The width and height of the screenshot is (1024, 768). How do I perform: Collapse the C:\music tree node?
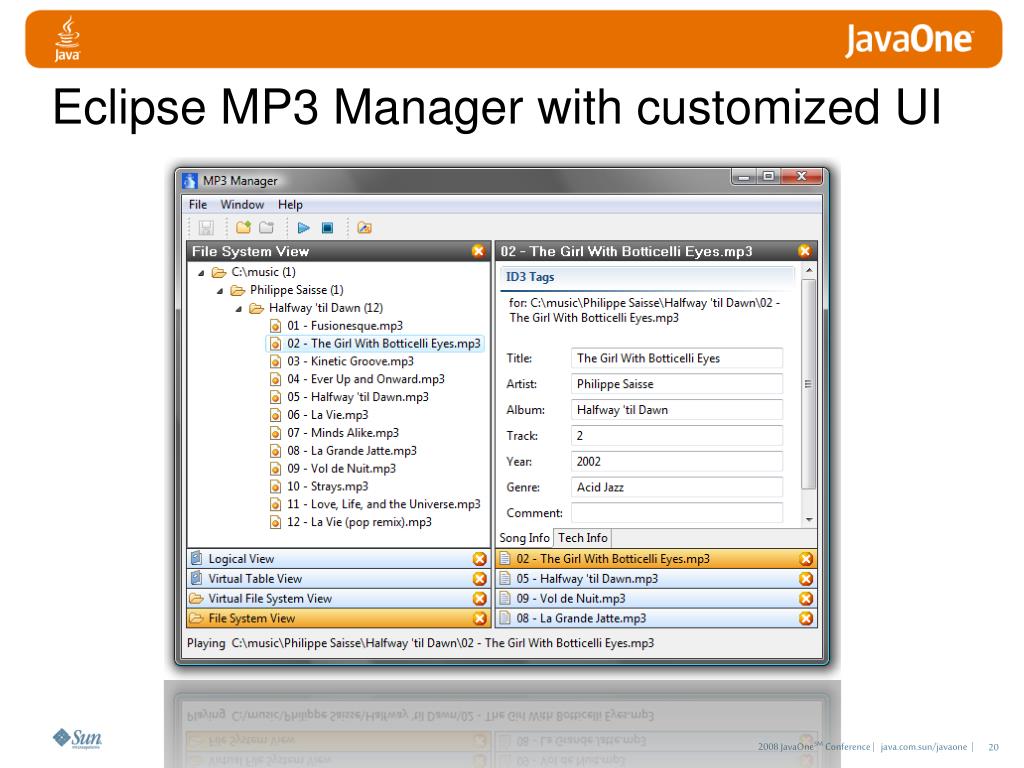[x=201, y=273]
